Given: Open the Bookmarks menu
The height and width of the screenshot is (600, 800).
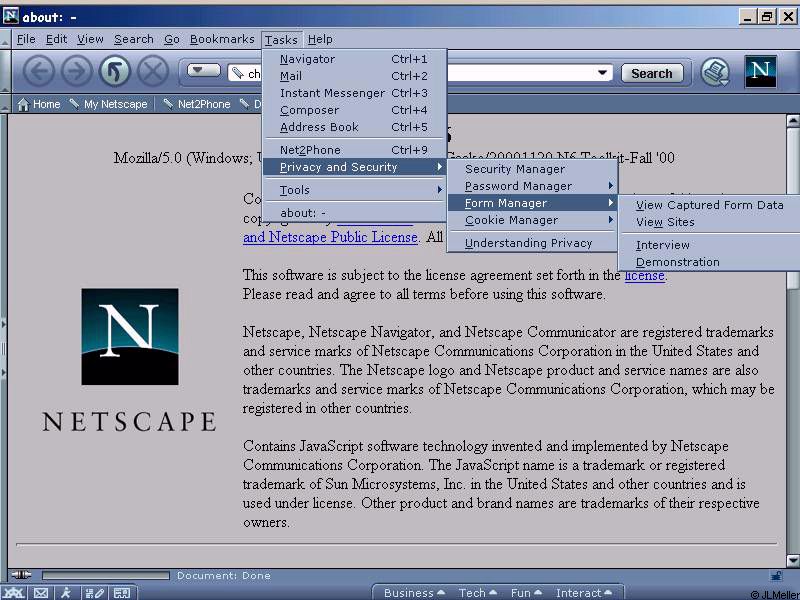Looking at the screenshot, I should [x=222, y=39].
